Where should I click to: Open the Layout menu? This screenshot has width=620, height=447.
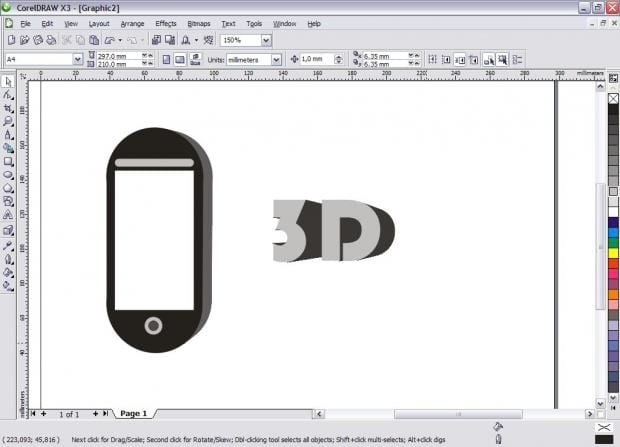99,24
